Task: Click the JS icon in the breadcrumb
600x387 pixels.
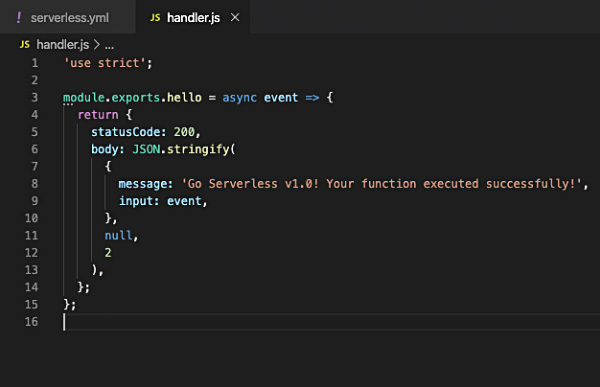Action: point(24,45)
